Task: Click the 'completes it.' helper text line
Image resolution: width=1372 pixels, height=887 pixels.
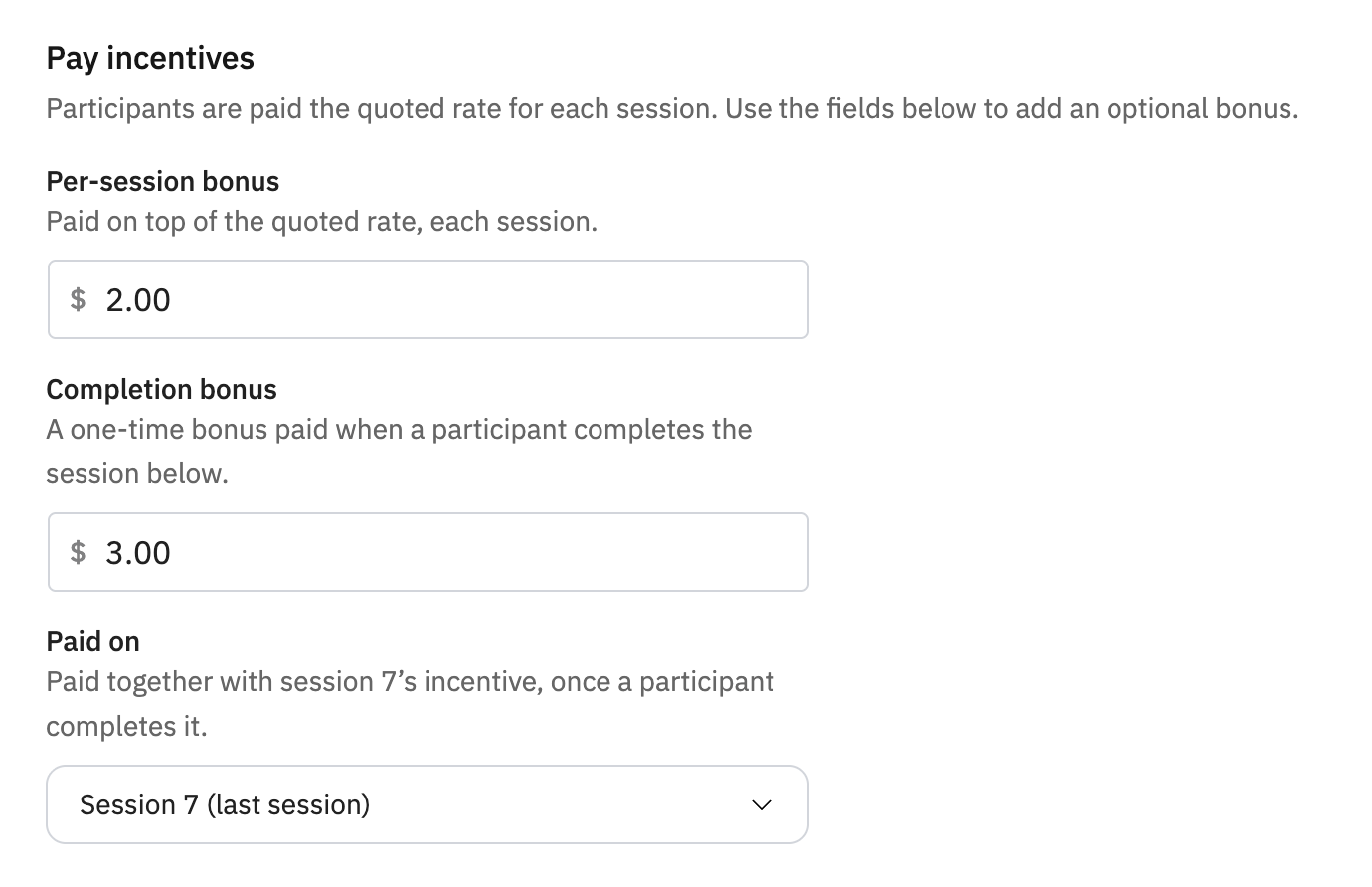Action: click(x=126, y=726)
